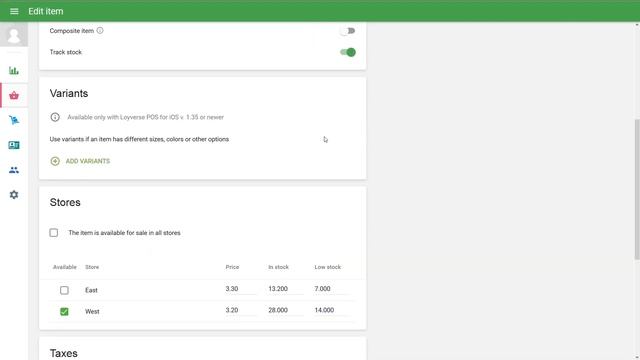
Task: Click the Edit item page title
Action: click(46, 11)
